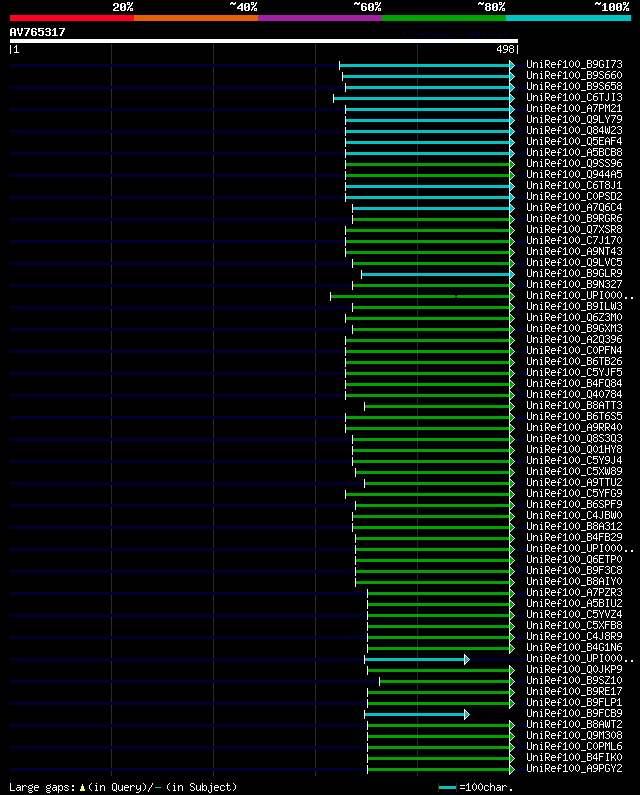Viewport: 640px width, 795px height.
Task: Open the UniRef100_B4FB29 entry
Action: click(574, 537)
